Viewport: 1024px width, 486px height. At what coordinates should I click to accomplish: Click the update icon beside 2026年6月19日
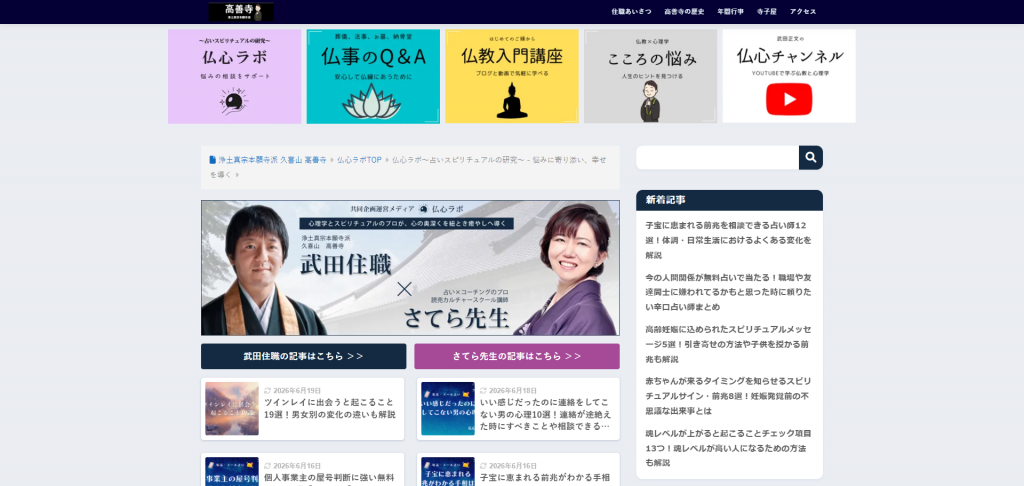(x=268, y=391)
